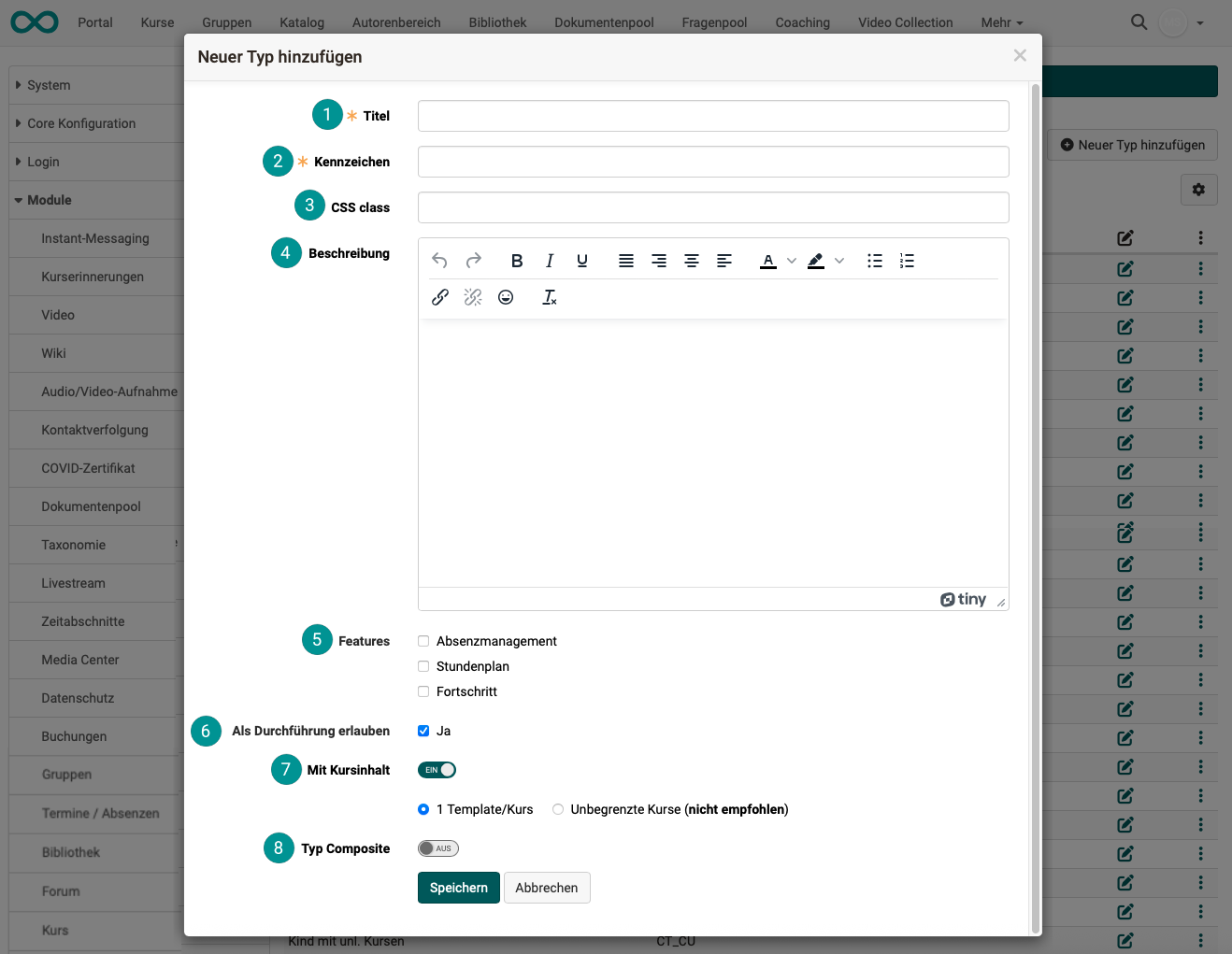Open the text color picker dropdown arrow
The width and height of the screenshot is (1232, 954).
point(790,261)
